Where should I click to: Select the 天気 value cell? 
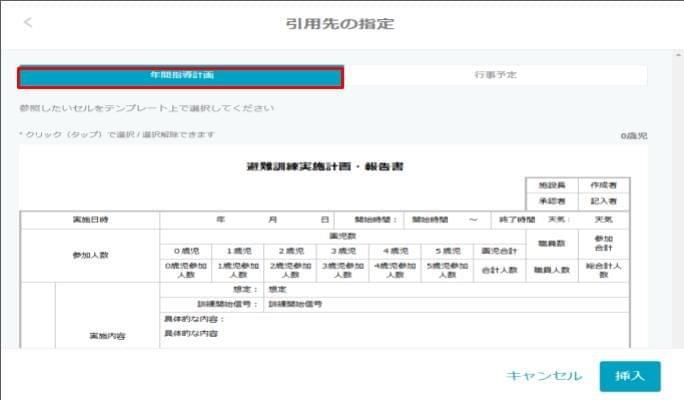[604, 219]
